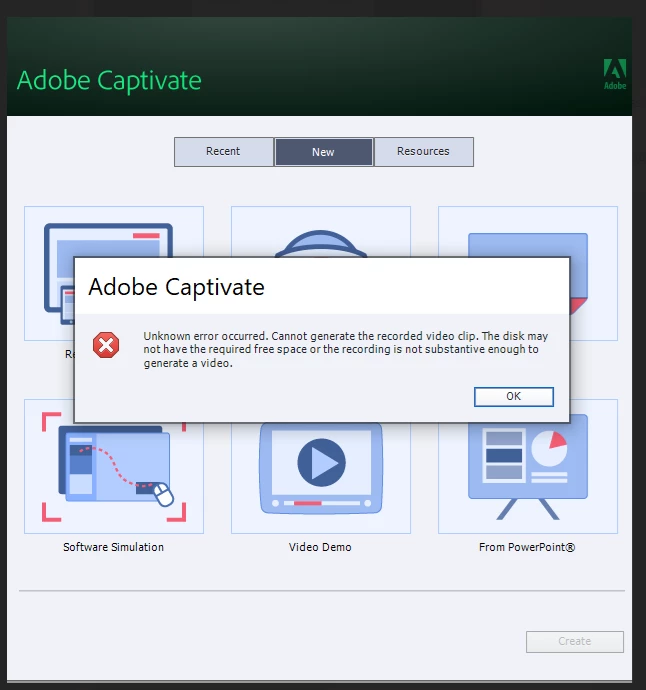
Task: Click the Video Demo label
Action: [320, 547]
